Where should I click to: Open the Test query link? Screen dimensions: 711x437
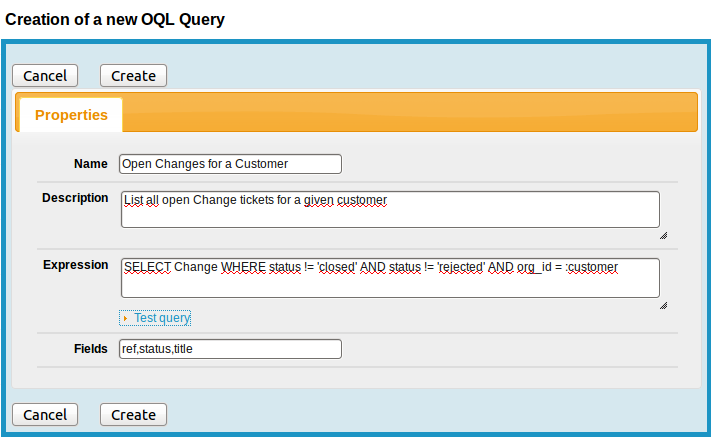tap(162, 318)
